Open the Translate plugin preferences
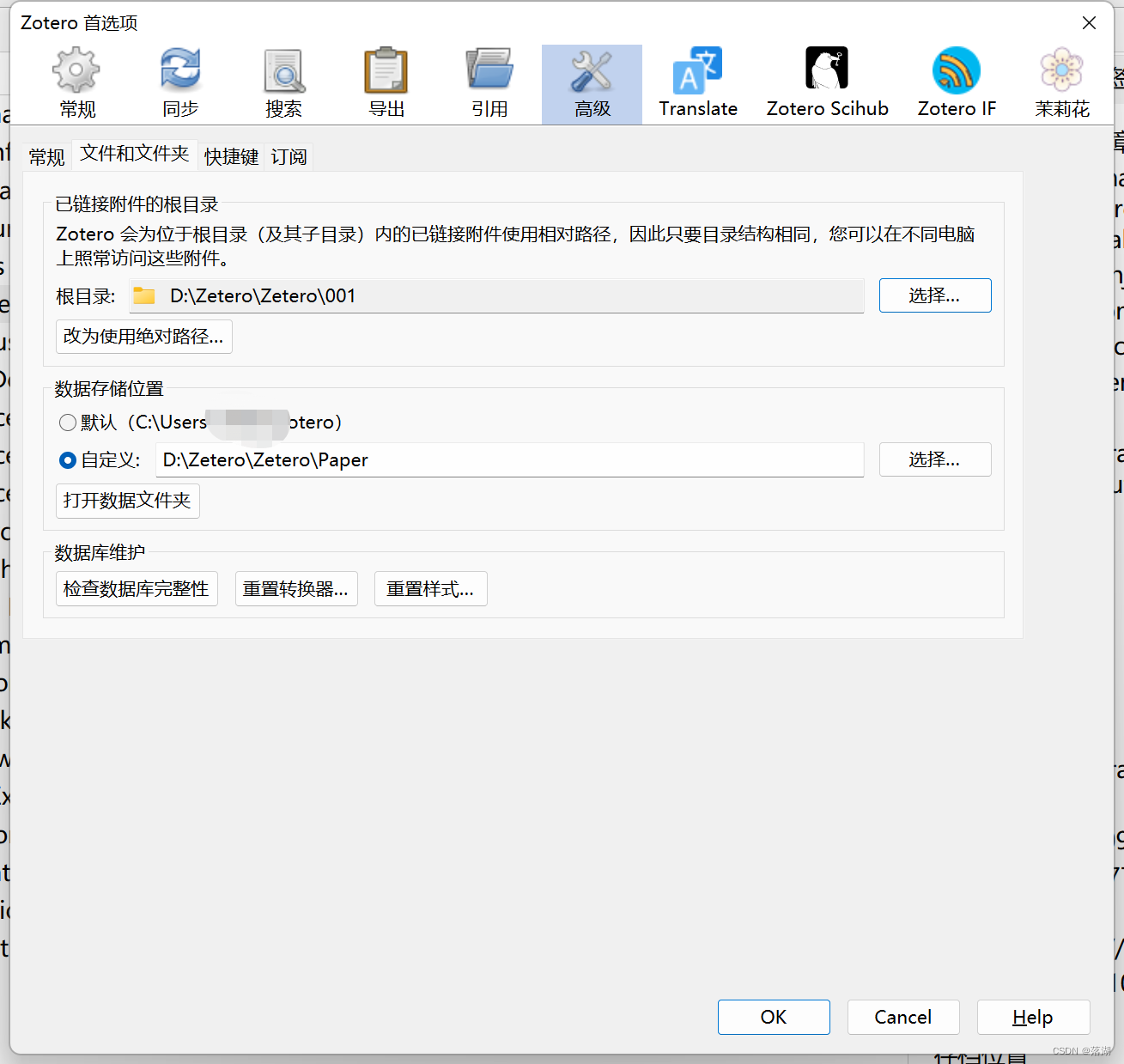The width and height of the screenshot is (1124, 1064). pyautogui.click(x=698, y=84)
